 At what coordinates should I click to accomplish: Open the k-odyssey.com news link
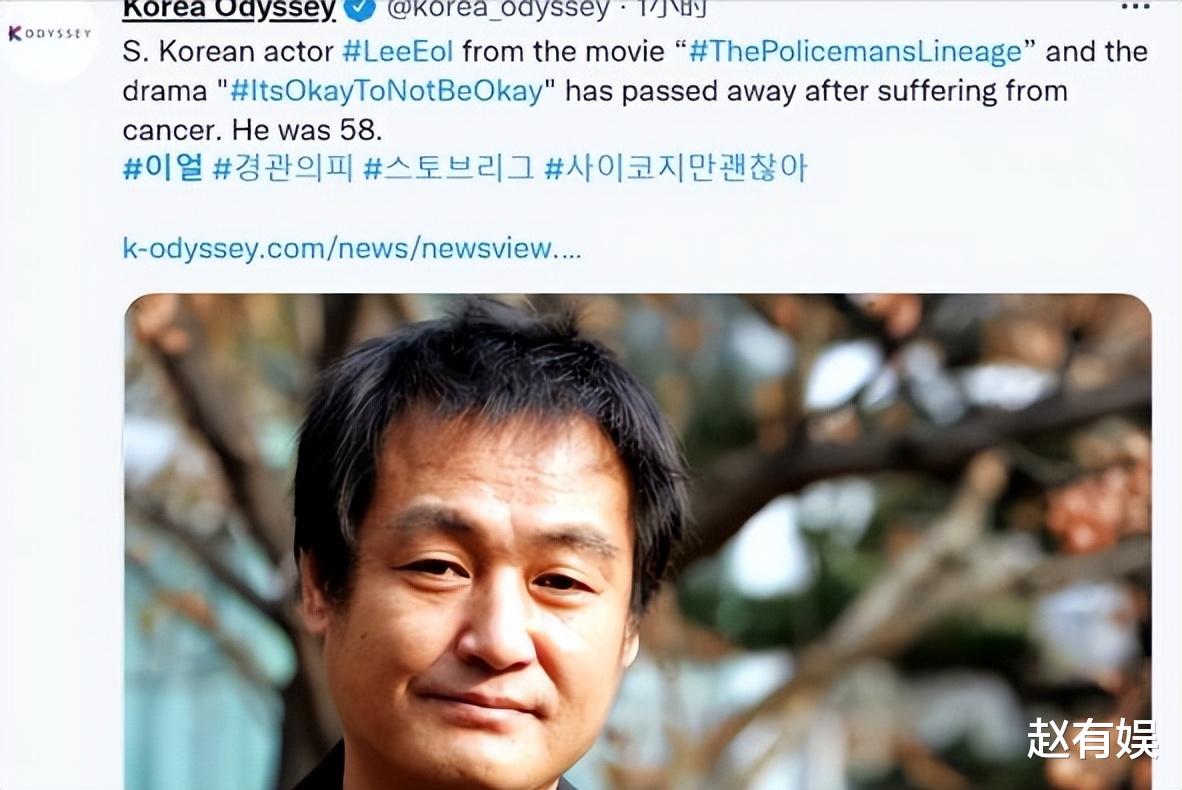[x=352, y=248]
